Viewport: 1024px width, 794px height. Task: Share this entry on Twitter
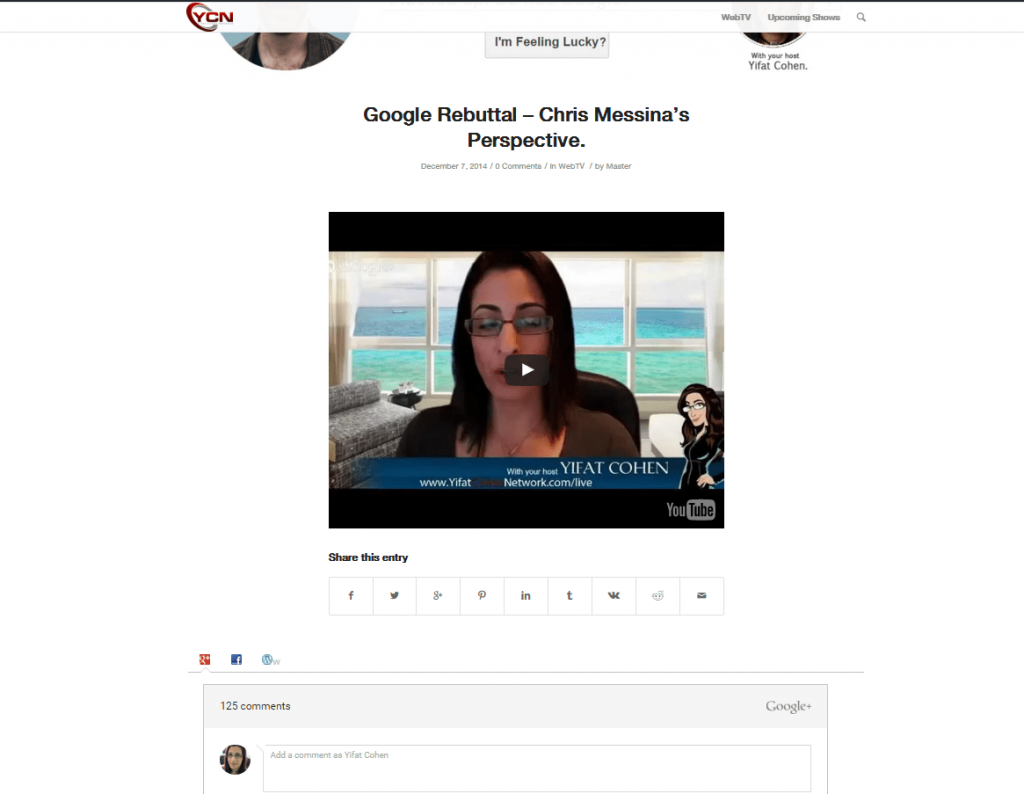tap(394, 596)
